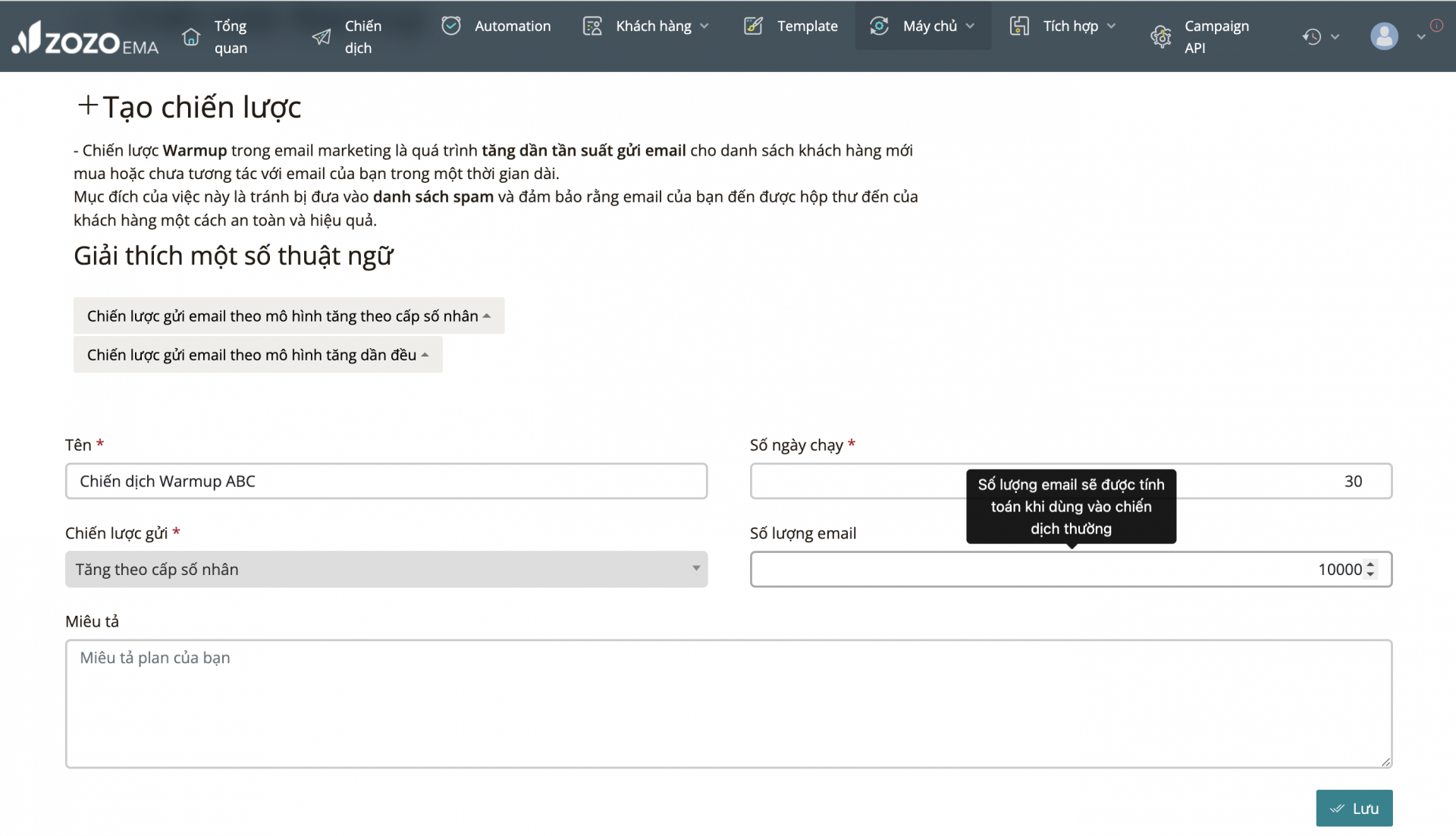Viewport: 1456px width, 836px height.
Task: Click the red info icon in the top corner
Action: 1436,26
